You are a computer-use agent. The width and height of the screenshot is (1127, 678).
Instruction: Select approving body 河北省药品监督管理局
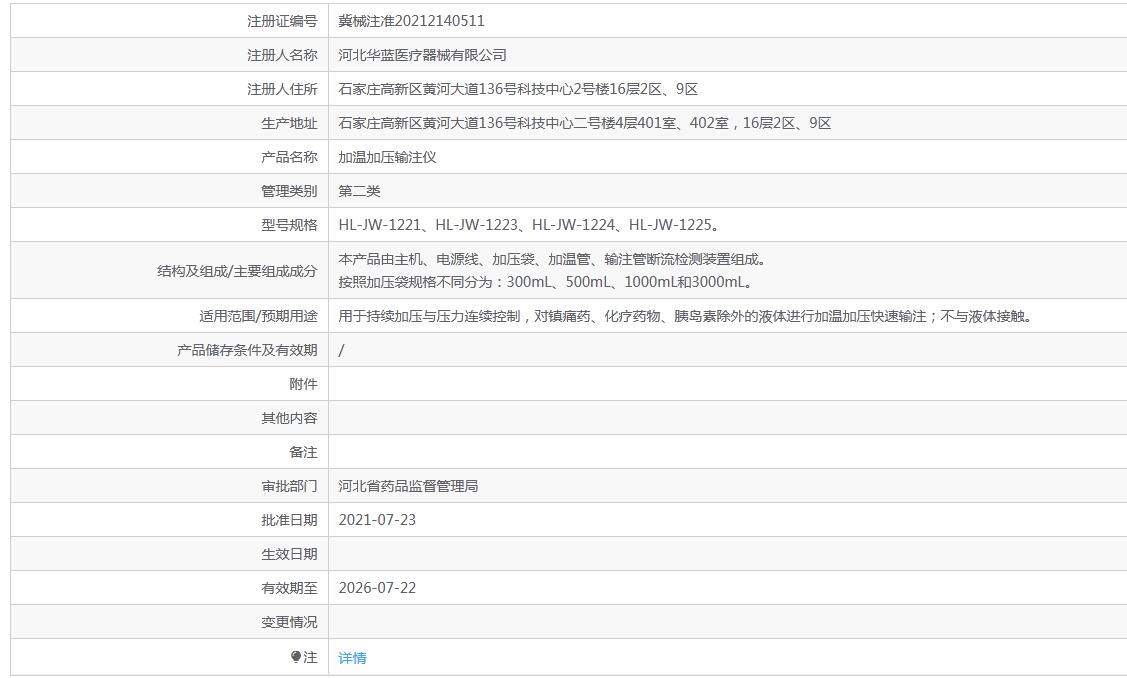408,486
